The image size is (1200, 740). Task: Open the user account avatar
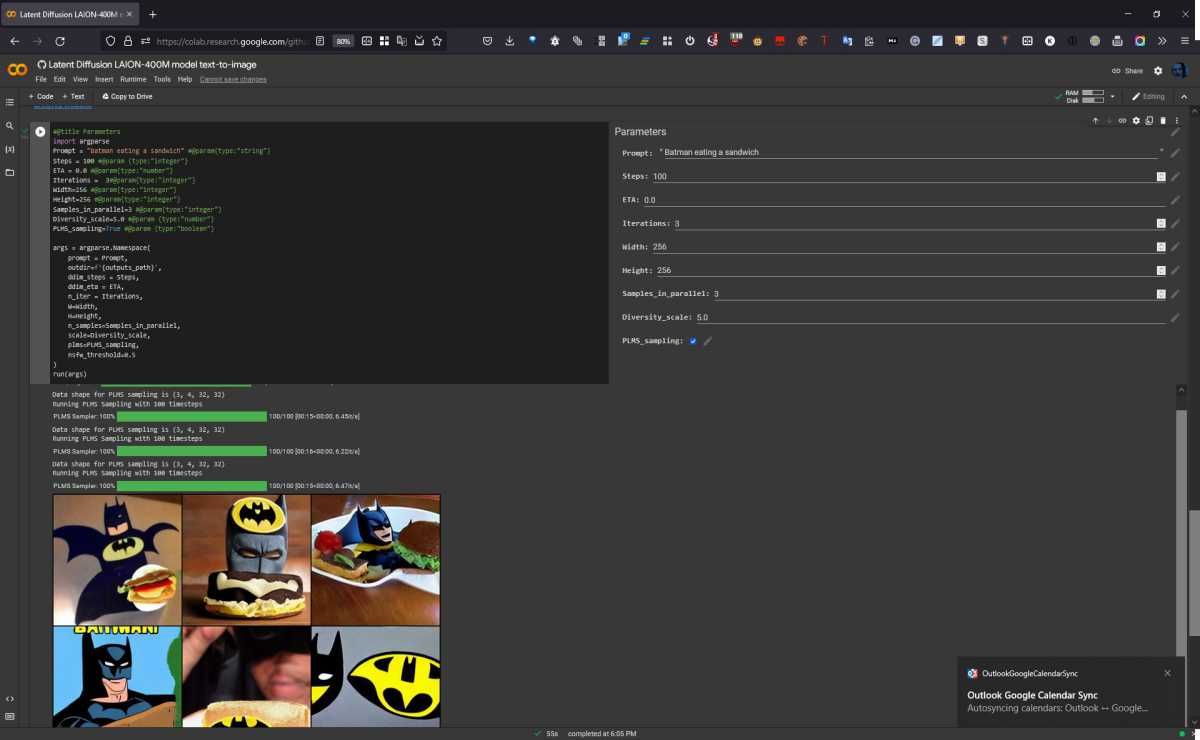pos(1181,70)
